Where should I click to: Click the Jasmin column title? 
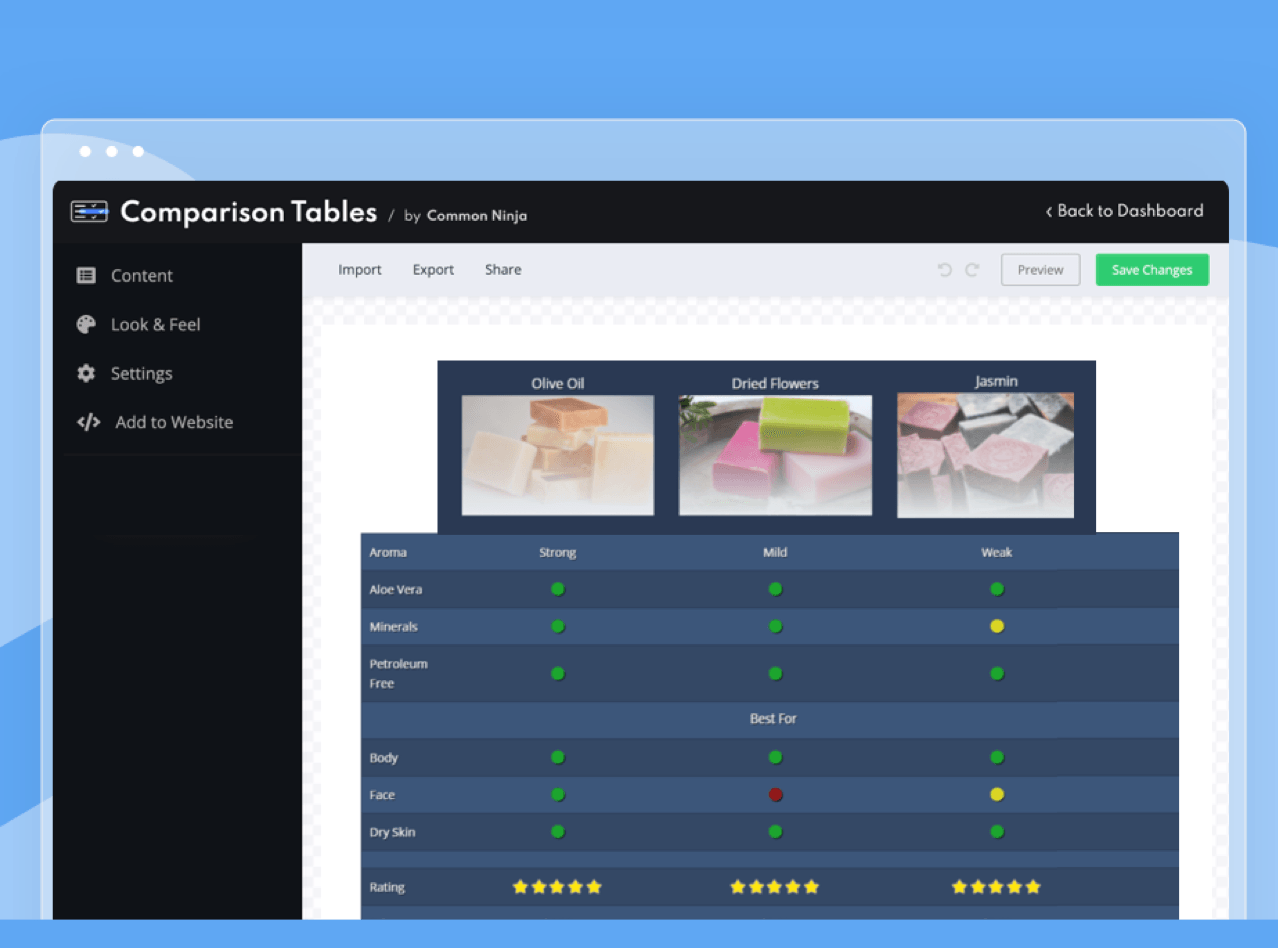(996, 381)
